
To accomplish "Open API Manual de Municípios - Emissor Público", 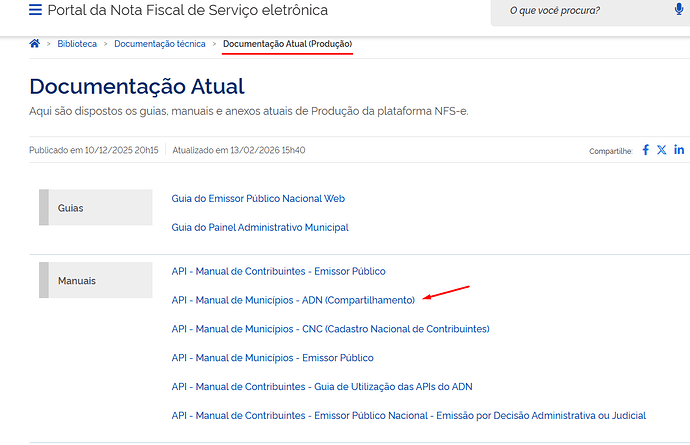I will pyautogui.click(x=272, y=358).
